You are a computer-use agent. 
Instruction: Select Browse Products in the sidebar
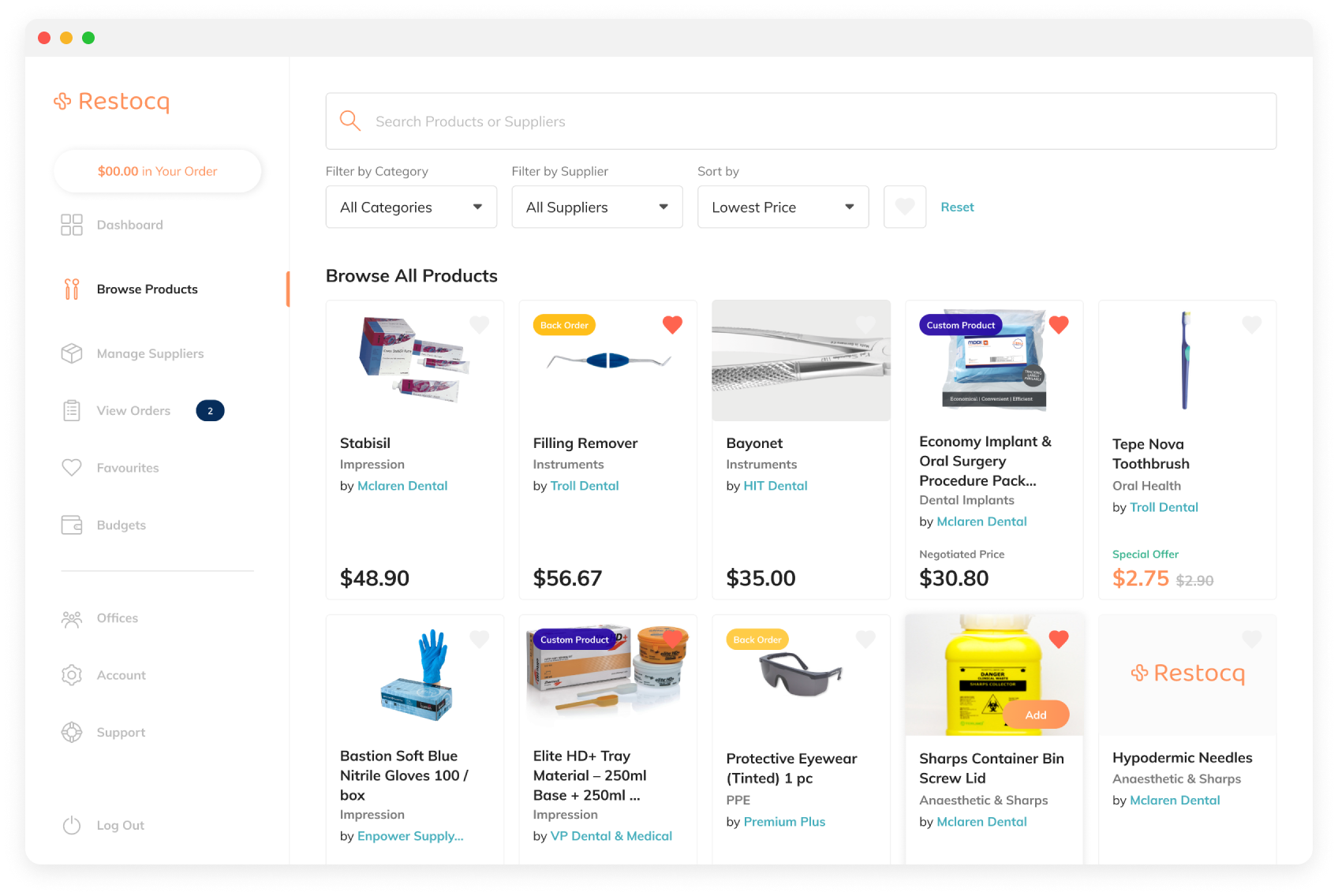tap(148, 289)
